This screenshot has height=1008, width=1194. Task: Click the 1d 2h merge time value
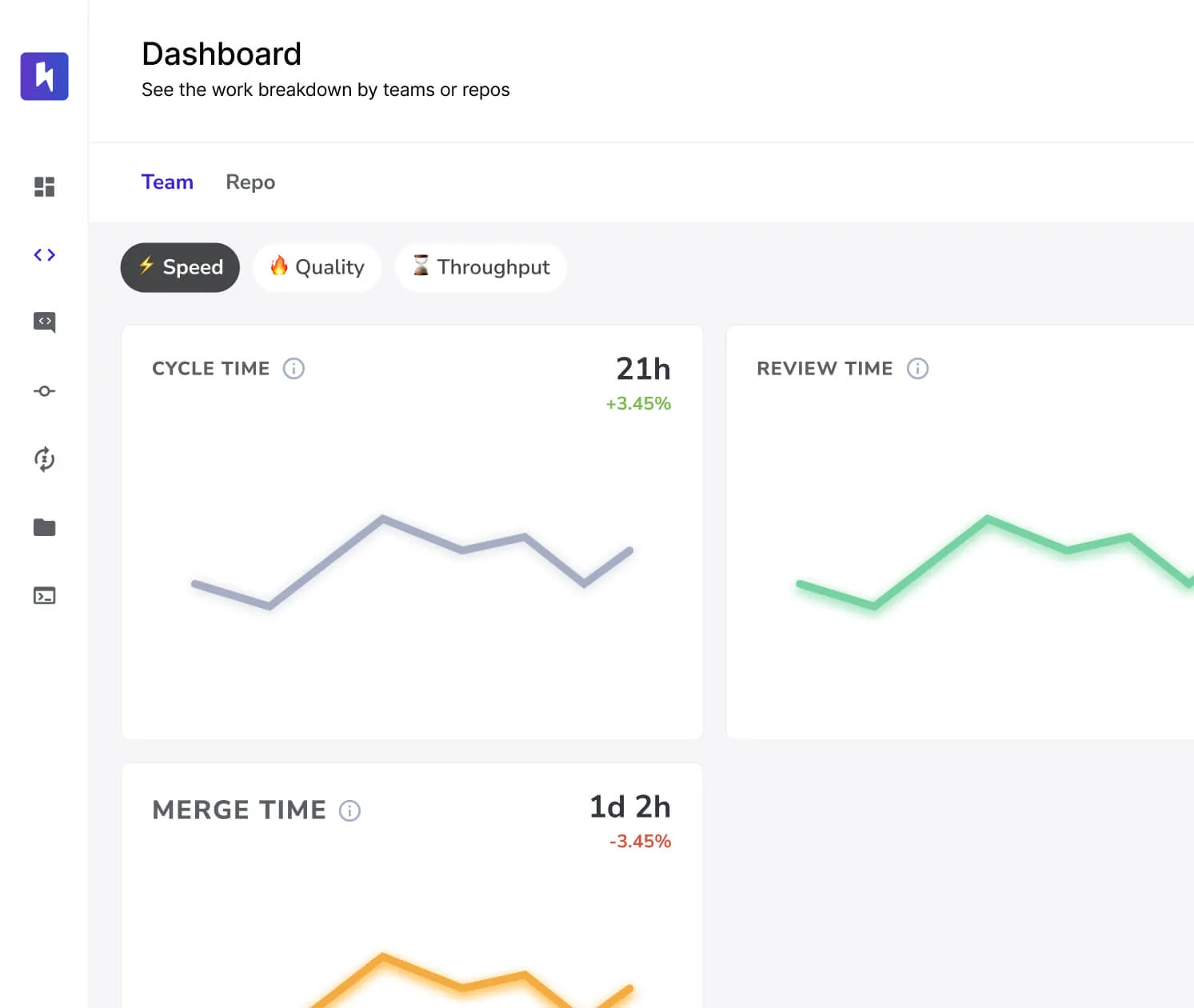(x=630, y=806)
